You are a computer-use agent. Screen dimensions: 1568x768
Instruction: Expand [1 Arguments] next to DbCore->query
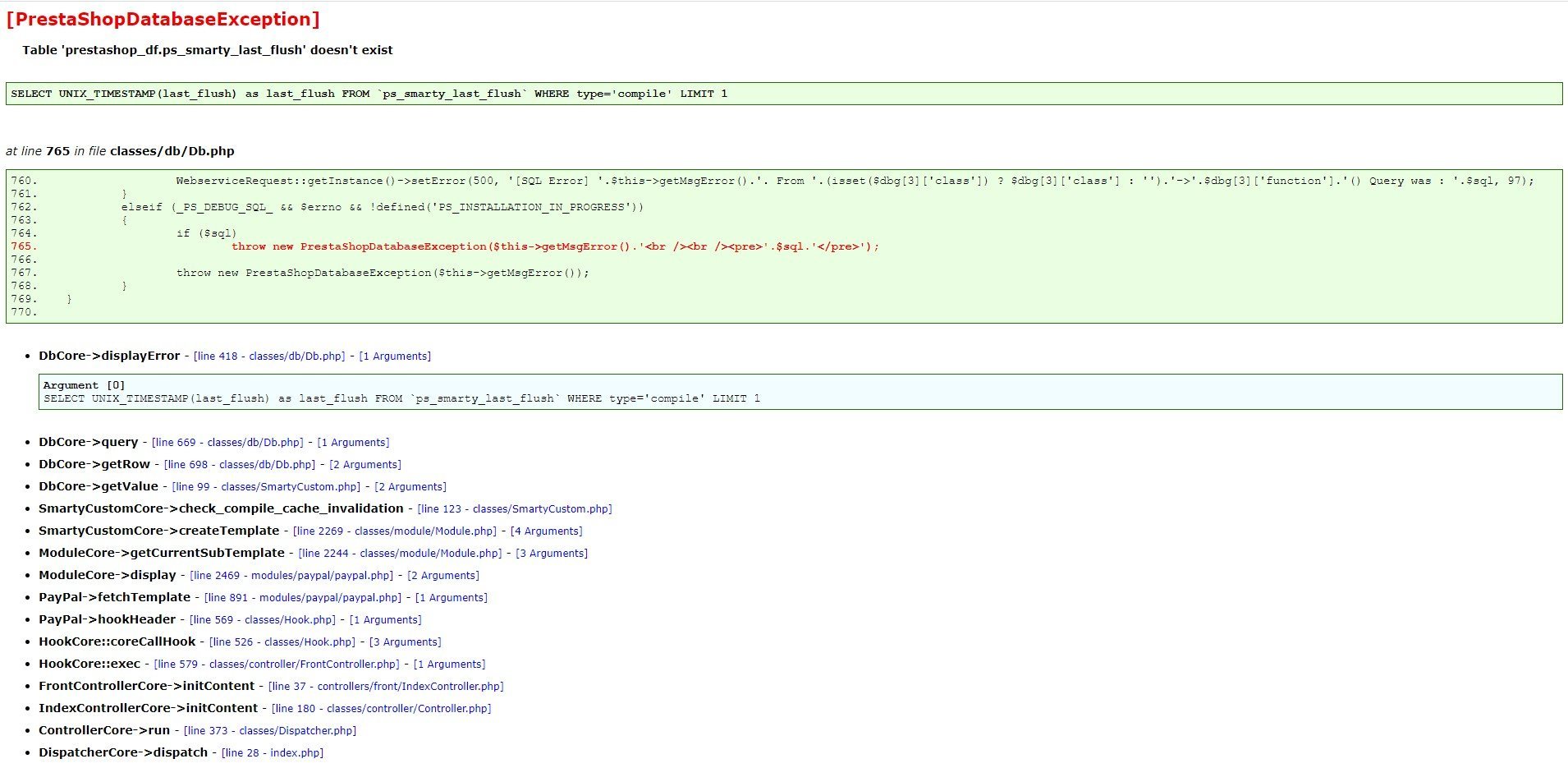(x=353, y=443)
